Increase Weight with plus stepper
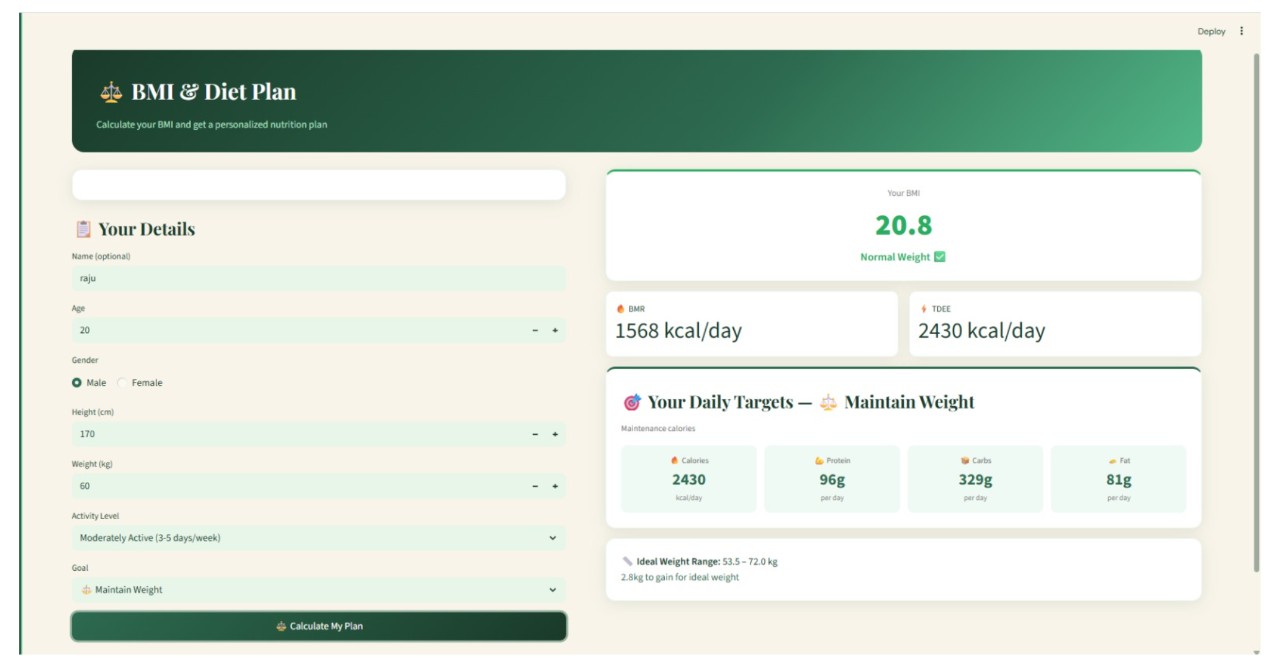The width and height of the screenshot is (1286, 670). pos(555,486)
